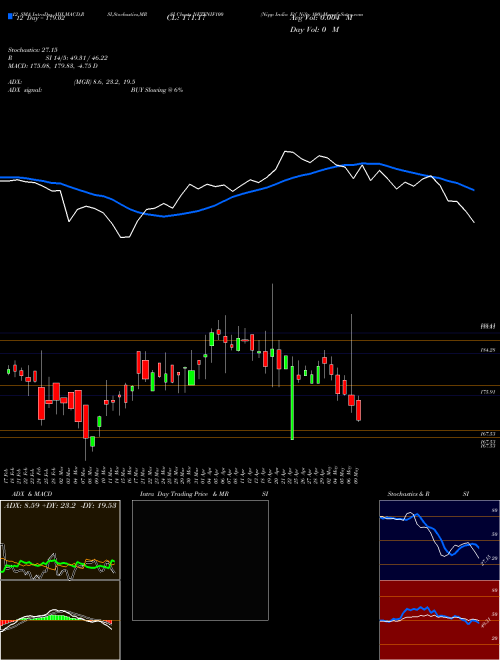
Task: Open the MACD histogram mini chart
Action: click(60, 620)
